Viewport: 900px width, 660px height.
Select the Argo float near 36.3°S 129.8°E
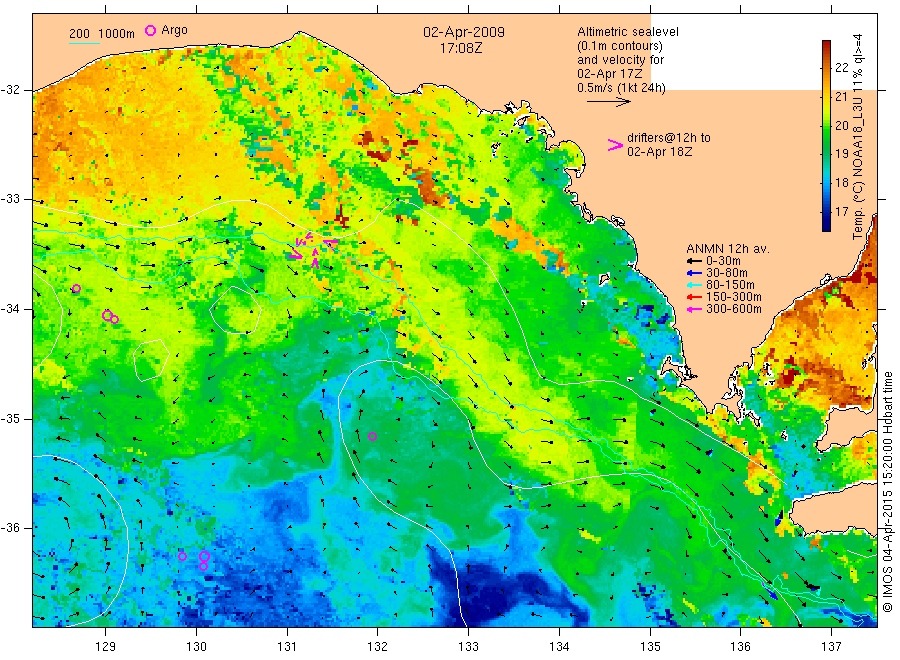[x=182, y=557]
